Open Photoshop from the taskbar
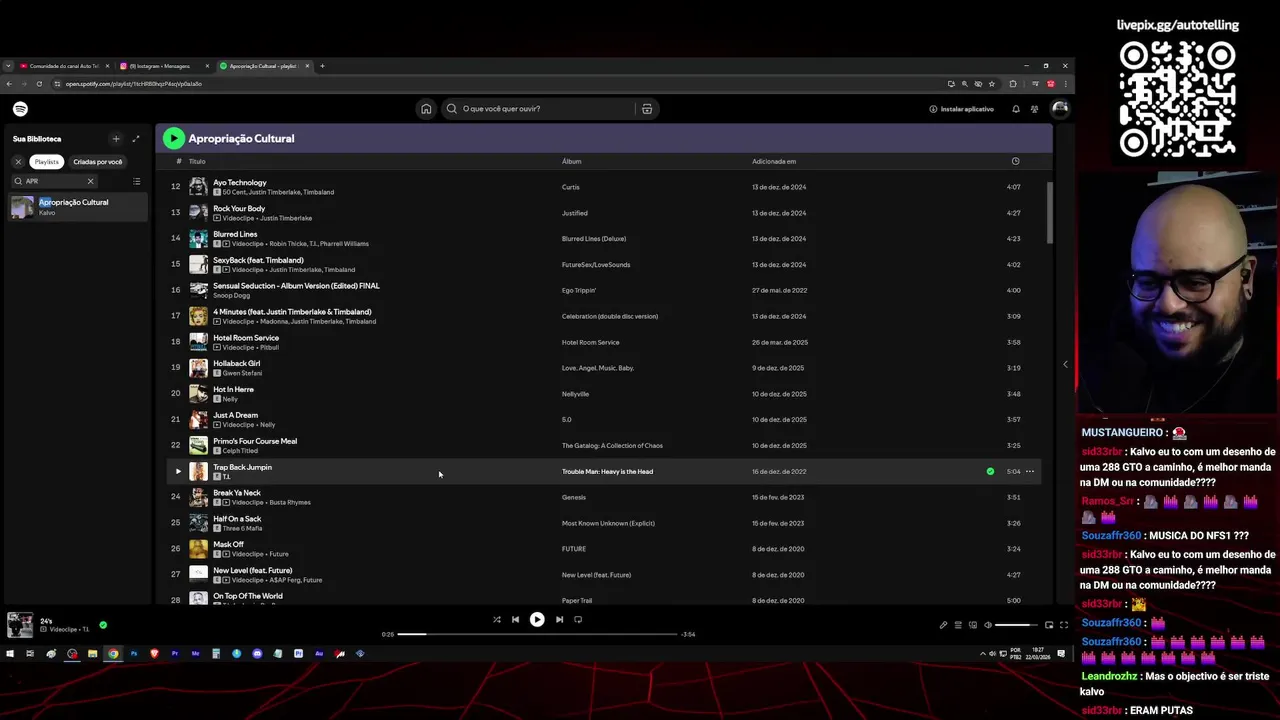 pos(134,653)
